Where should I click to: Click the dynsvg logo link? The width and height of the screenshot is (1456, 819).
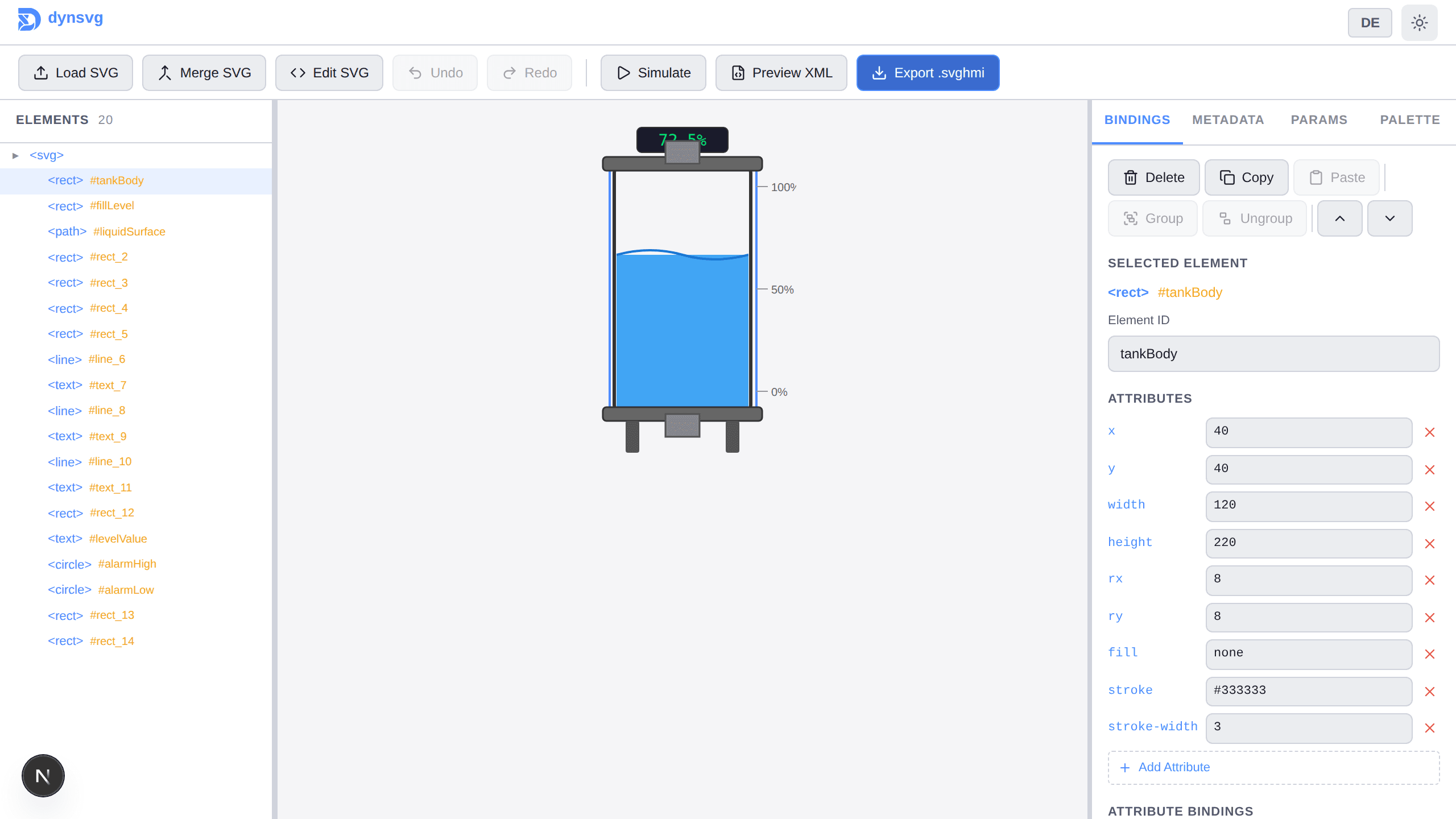coord(59,18)
